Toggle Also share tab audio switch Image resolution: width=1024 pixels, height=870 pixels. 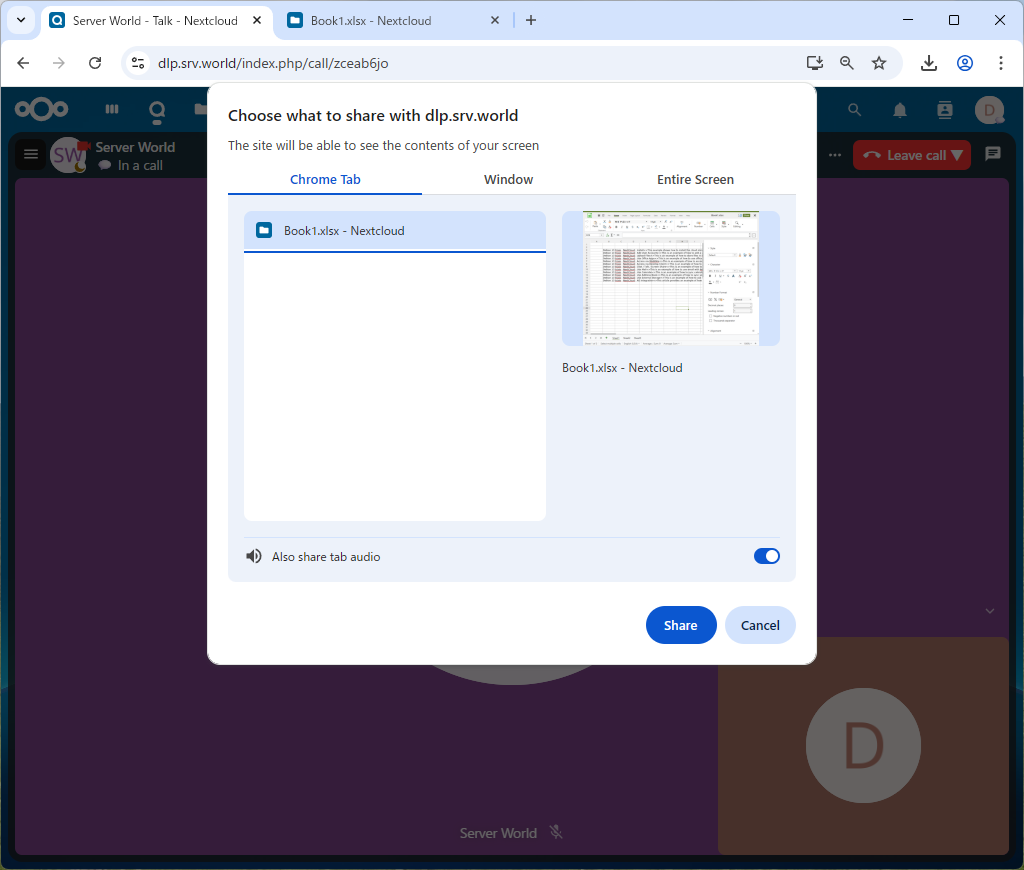(766, 556)
